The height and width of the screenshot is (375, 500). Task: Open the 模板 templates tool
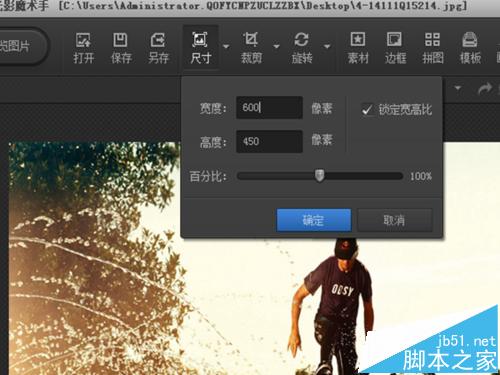(x=470, y=48)
